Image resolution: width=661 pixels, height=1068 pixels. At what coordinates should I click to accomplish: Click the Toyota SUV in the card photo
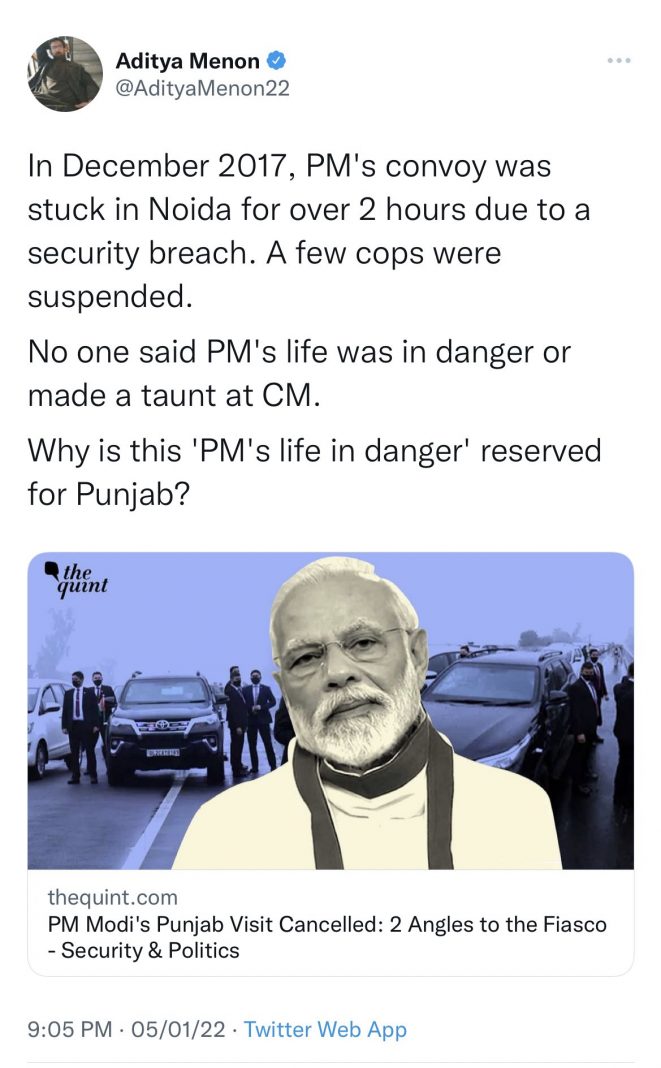168,727
